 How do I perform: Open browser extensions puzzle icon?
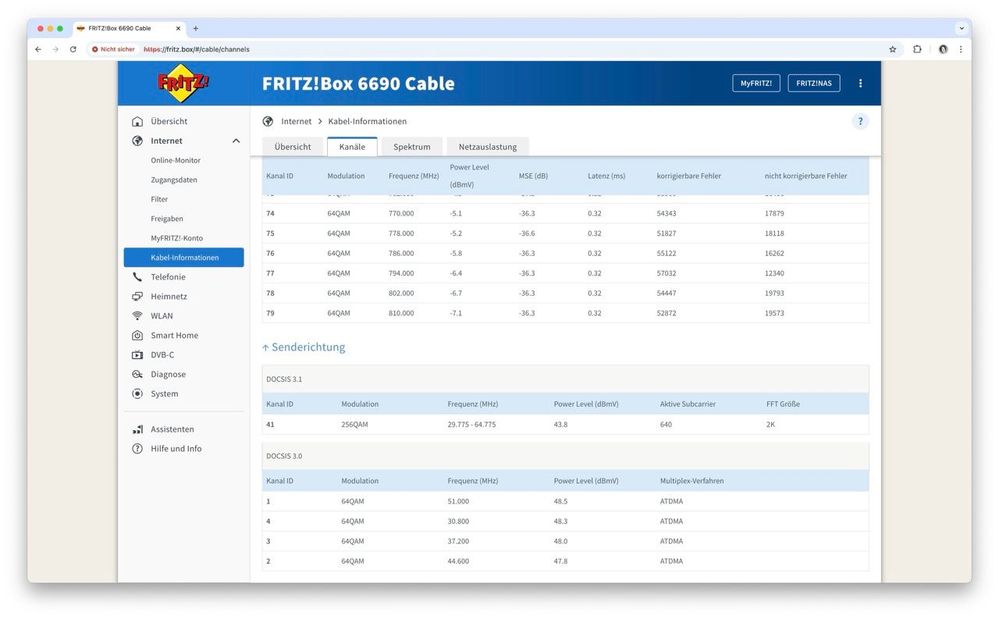coord(917,49)
